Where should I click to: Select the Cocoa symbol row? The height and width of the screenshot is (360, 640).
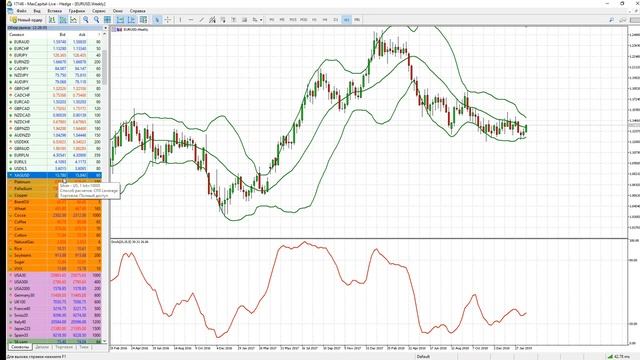(55, 215)
